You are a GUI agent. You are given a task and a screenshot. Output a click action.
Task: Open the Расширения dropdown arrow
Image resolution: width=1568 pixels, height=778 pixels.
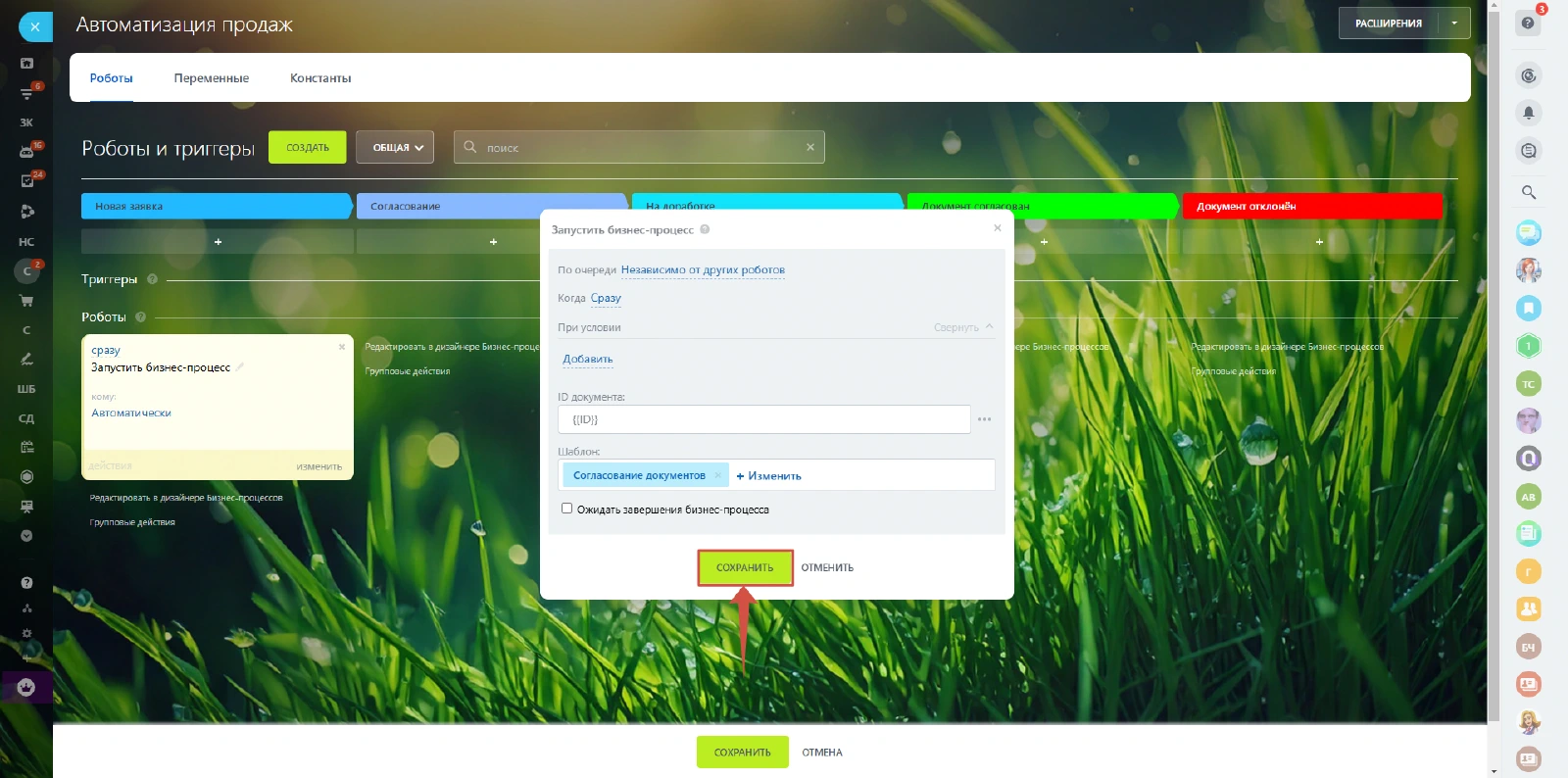point(1454,24)
